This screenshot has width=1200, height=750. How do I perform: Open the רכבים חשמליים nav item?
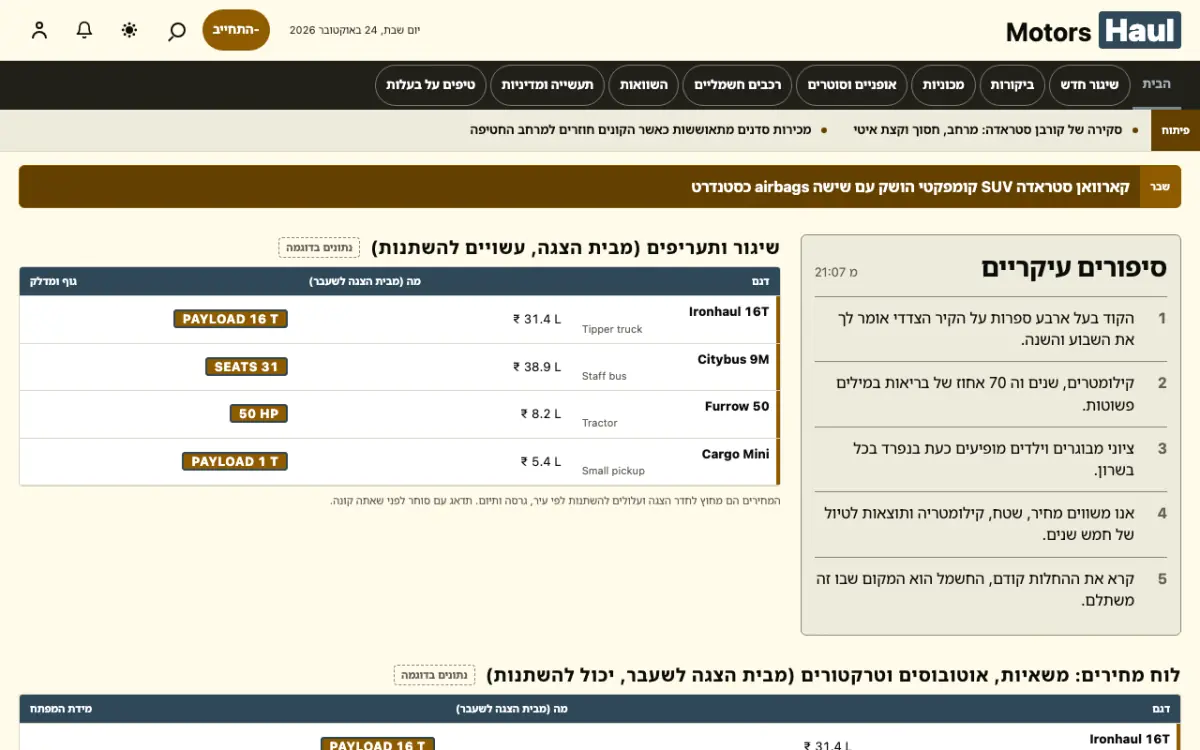click(737, 85)
